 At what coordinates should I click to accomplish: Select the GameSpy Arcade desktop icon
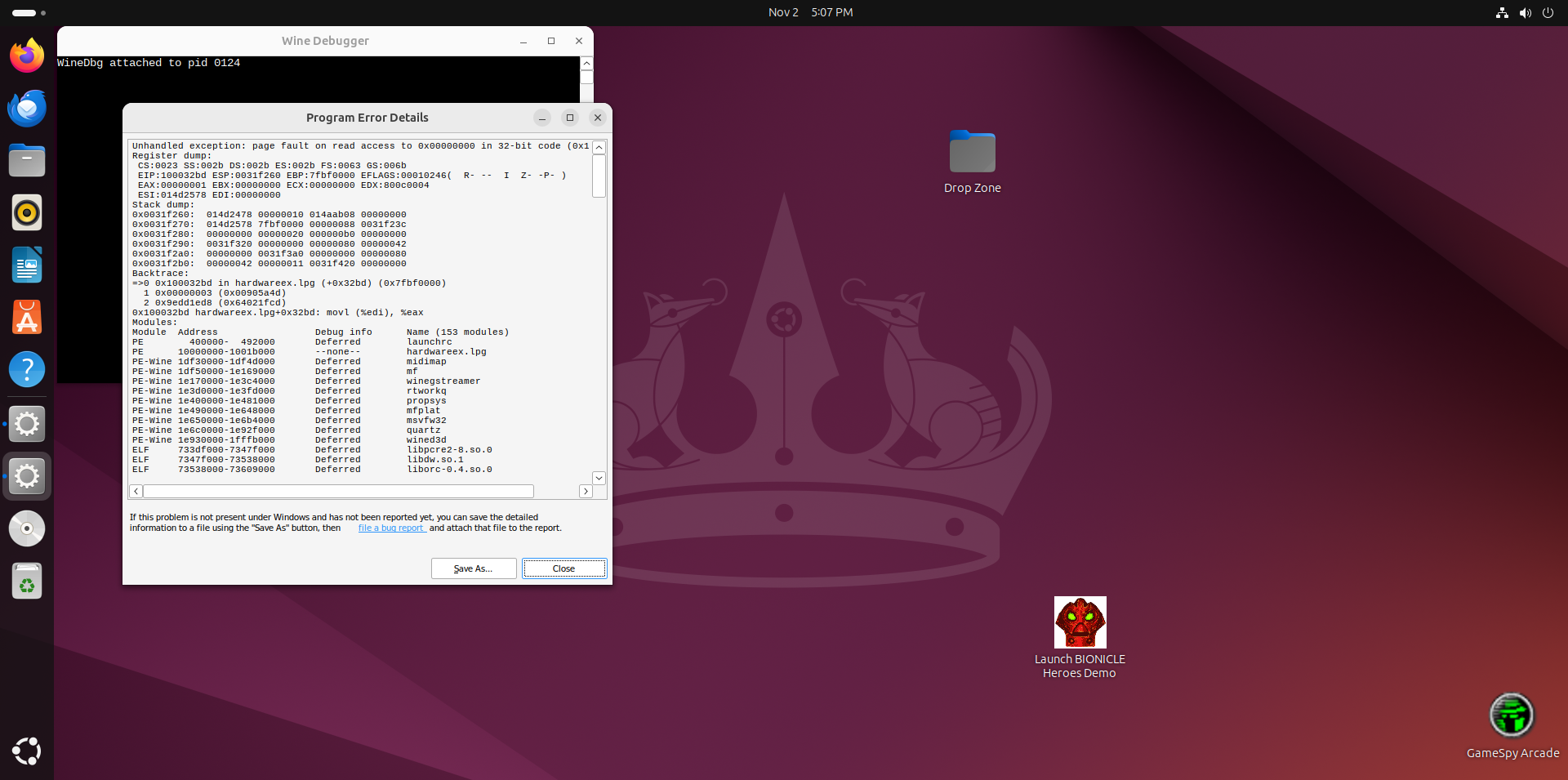point(1512,726)
